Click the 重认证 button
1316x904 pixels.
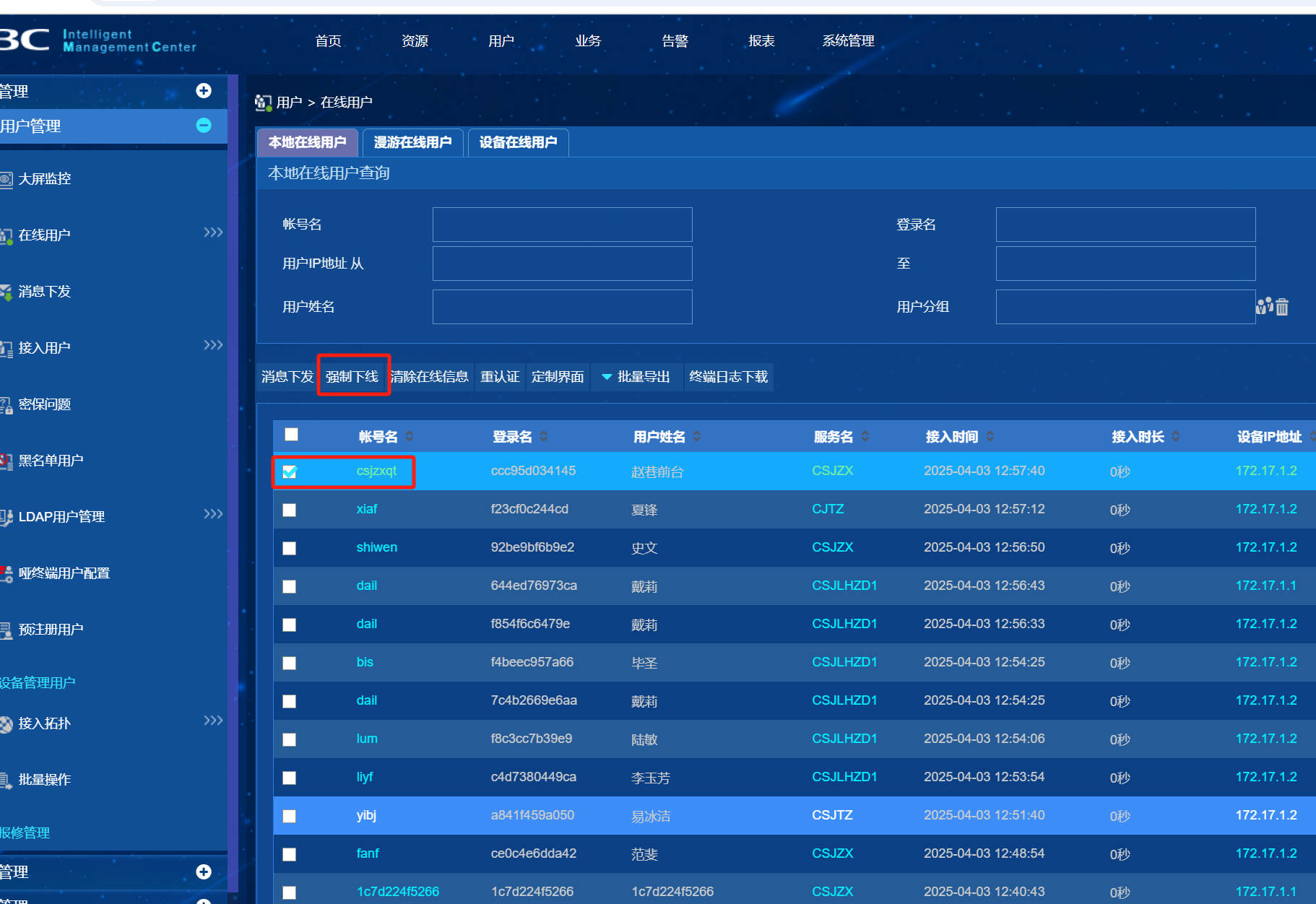coord(500,377)
